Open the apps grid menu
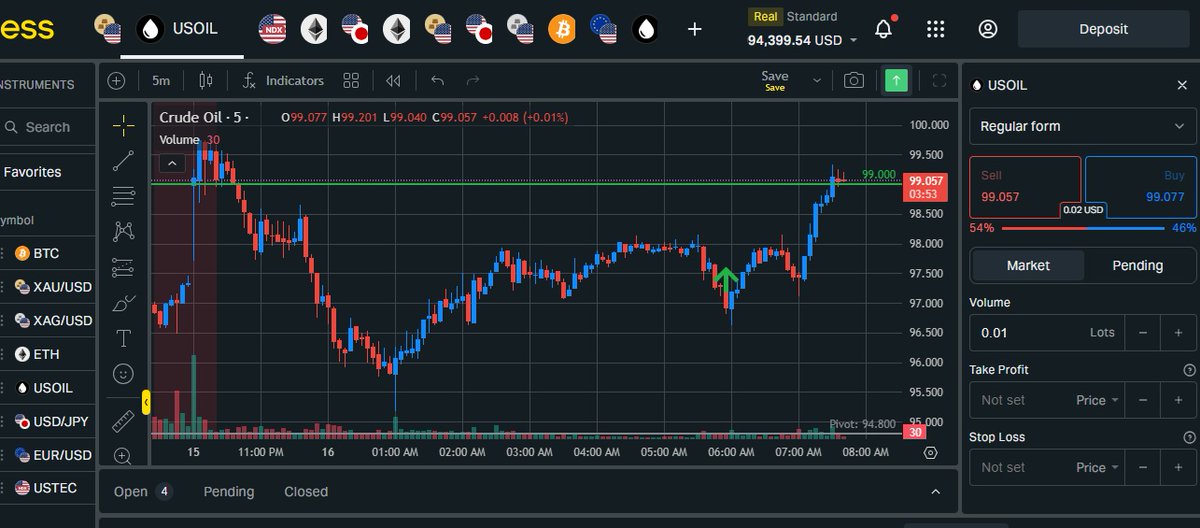Image resolution: width=1200 pixels, height=528 pixels. 936,29
